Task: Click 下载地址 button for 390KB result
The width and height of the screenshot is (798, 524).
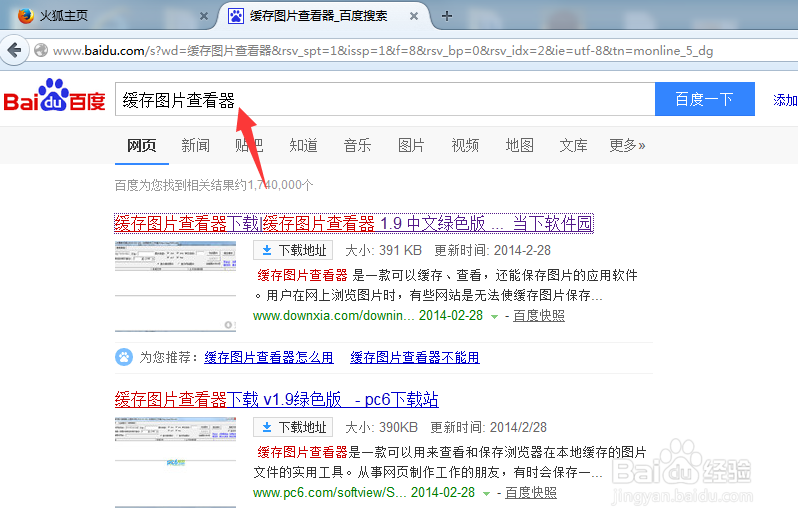Action: pos(293,427)
